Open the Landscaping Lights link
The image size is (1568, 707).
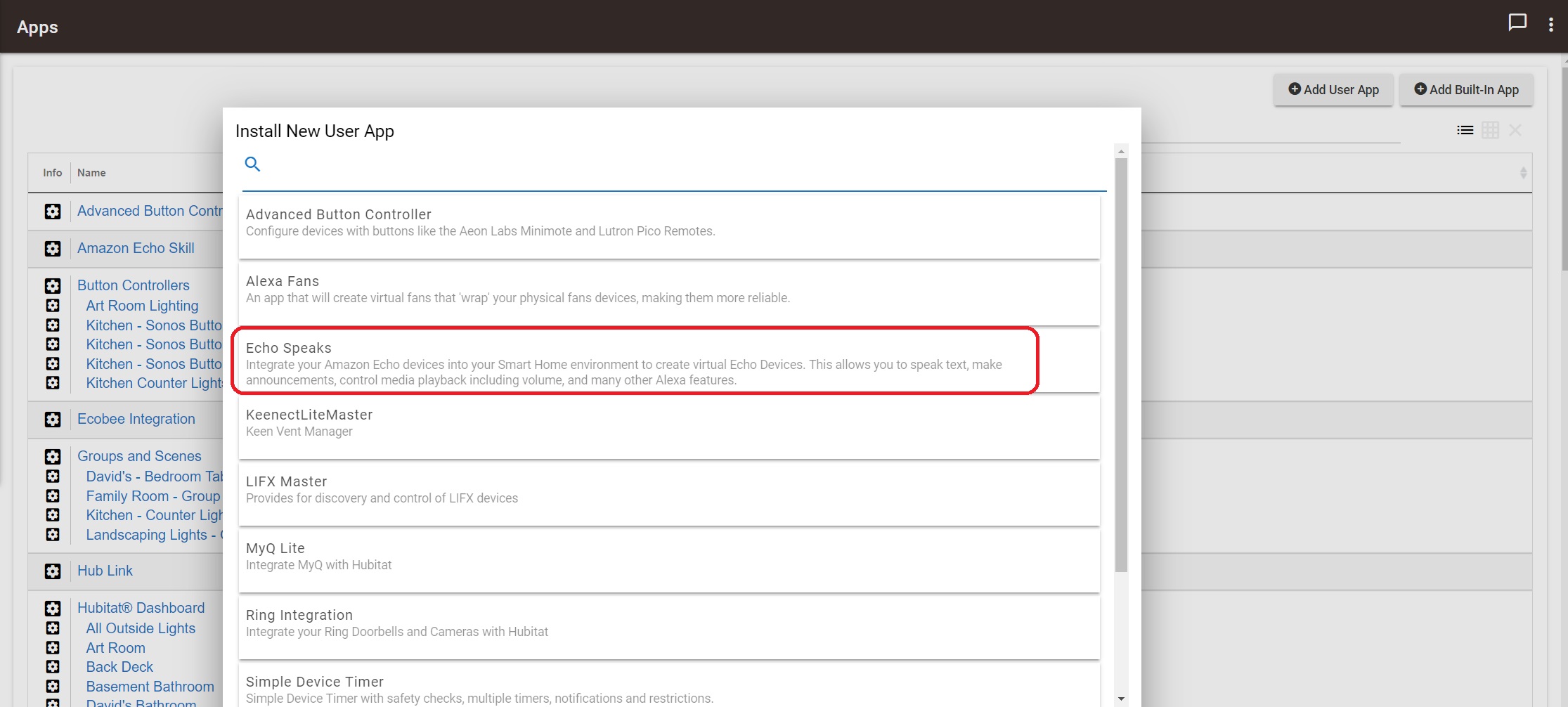click(x=154, y=535)
